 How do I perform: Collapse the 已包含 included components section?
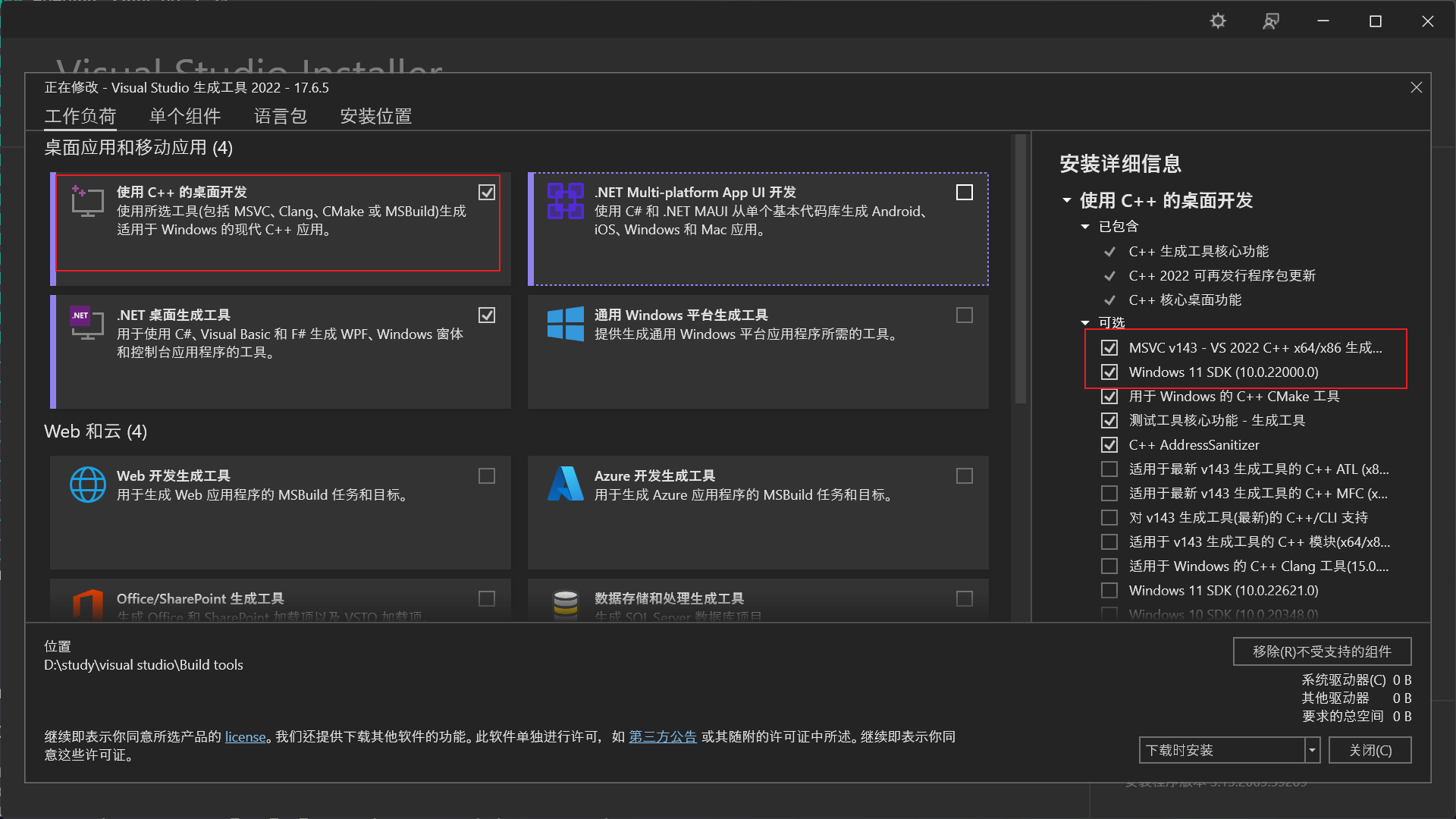tap(1085, 227)
